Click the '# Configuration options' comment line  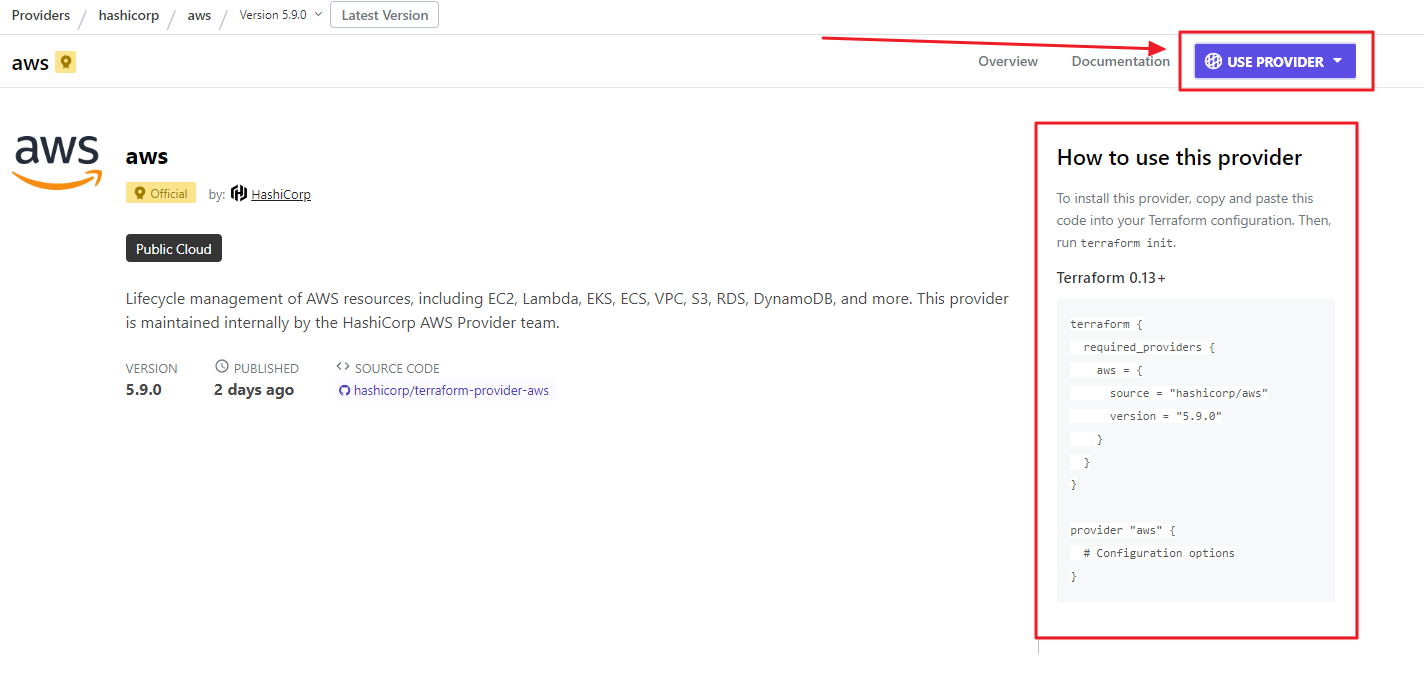(x=1159, y=553)
